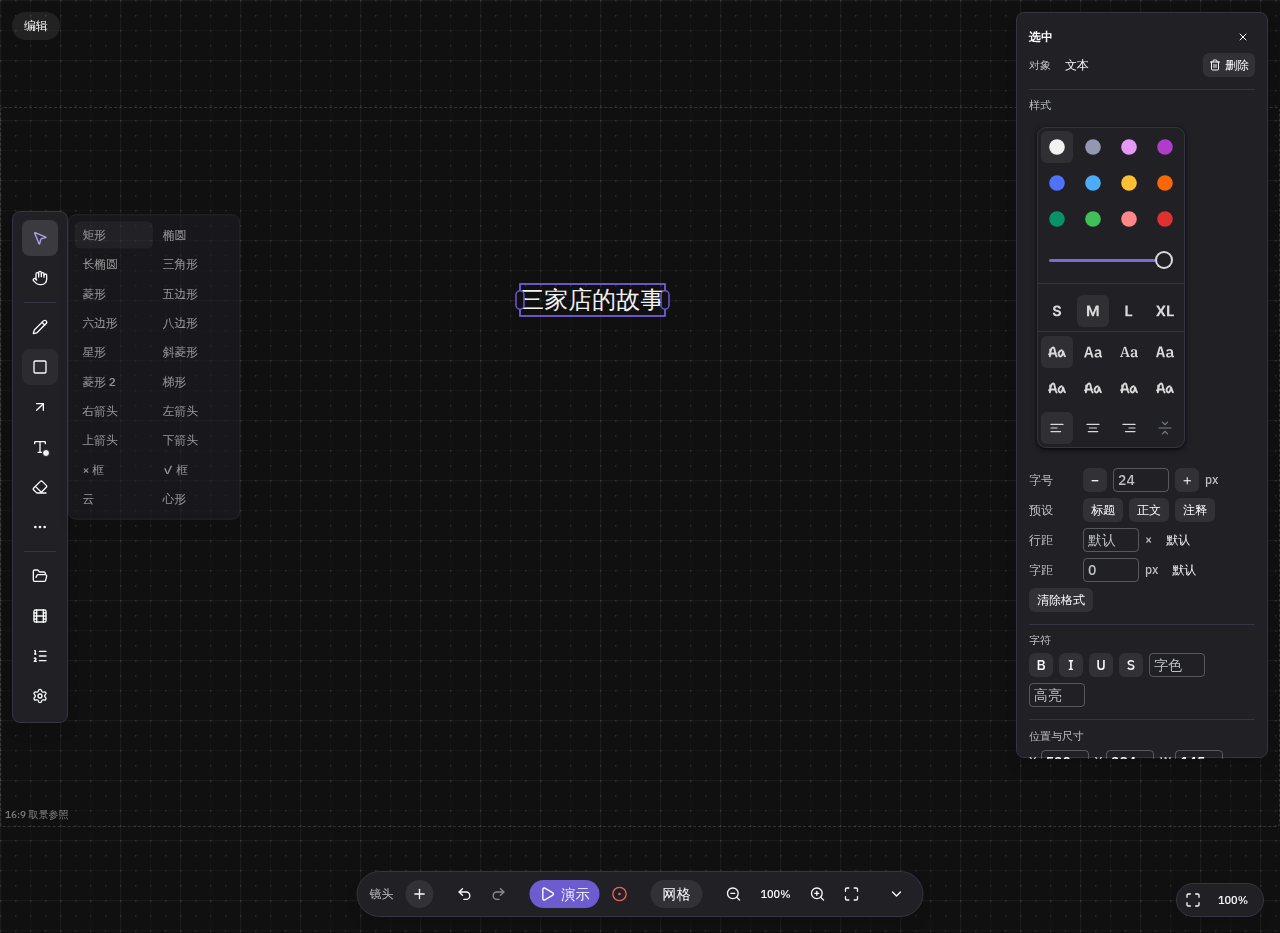Open the folder icon in left toolbar
1280x933 pixels.
point(40,576)
